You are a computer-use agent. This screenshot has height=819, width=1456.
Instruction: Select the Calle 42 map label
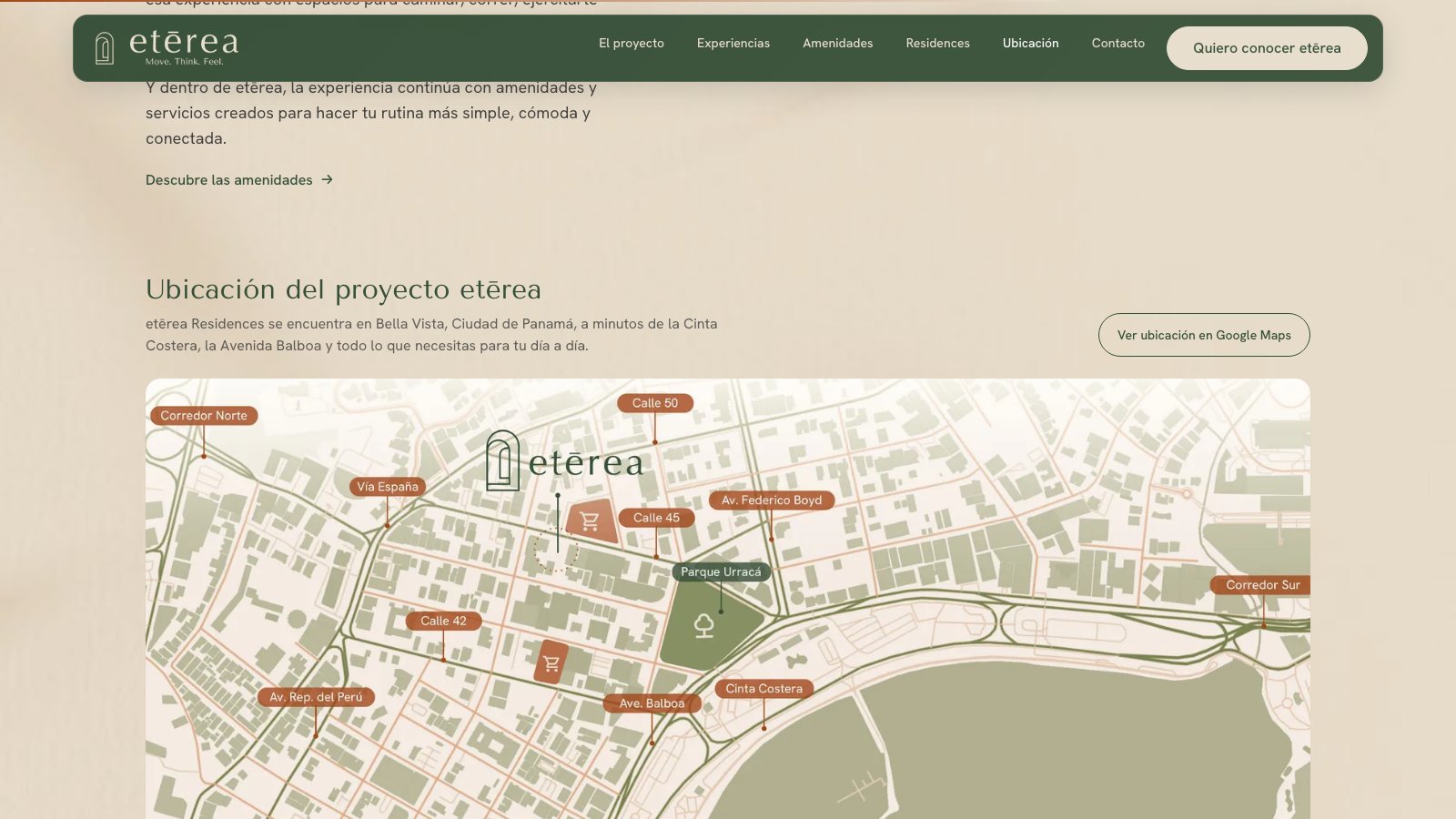pyautogui.click(x=443, y=622)
